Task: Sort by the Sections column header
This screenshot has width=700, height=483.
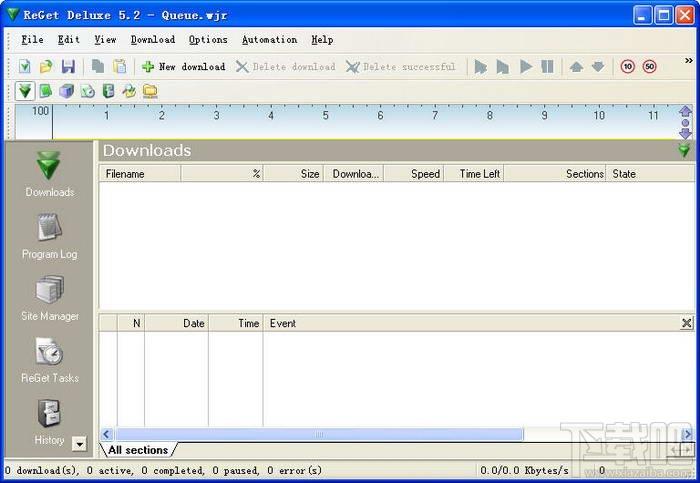Action: coord(555,174)
